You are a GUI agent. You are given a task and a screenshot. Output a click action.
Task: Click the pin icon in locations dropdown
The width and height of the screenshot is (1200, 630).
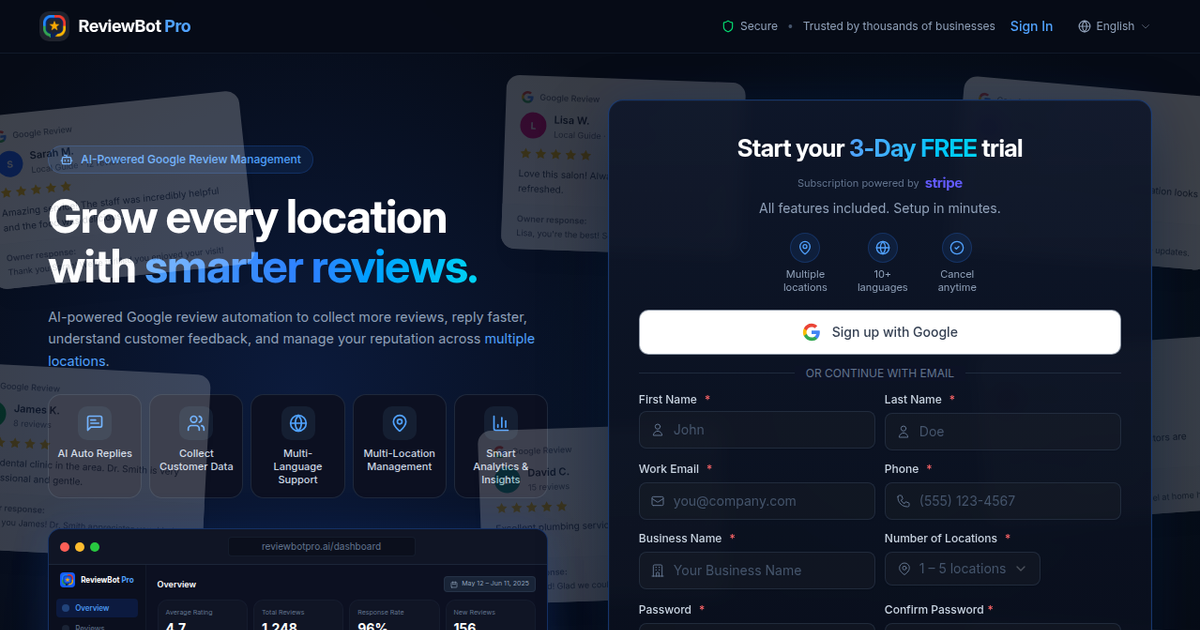click(x=904, y=569)
